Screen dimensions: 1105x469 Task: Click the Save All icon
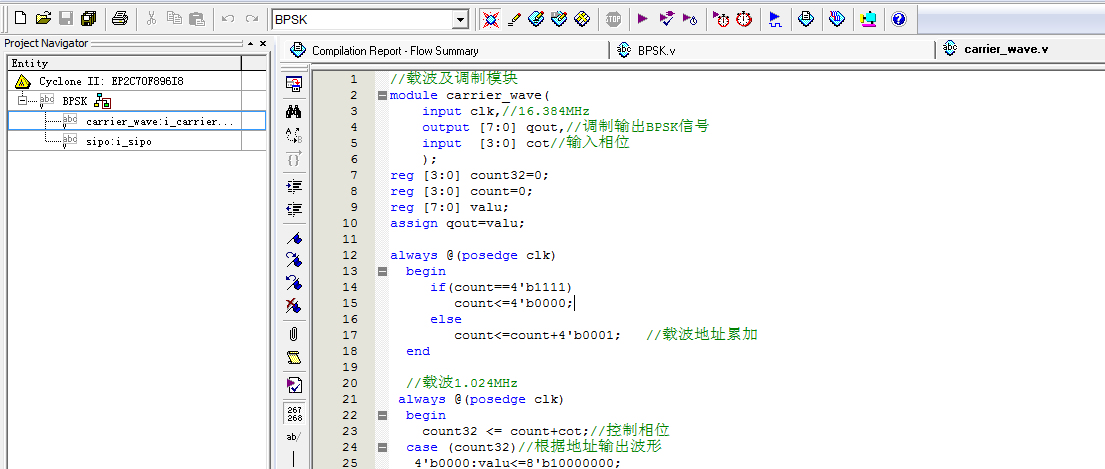tap(89, 19)
